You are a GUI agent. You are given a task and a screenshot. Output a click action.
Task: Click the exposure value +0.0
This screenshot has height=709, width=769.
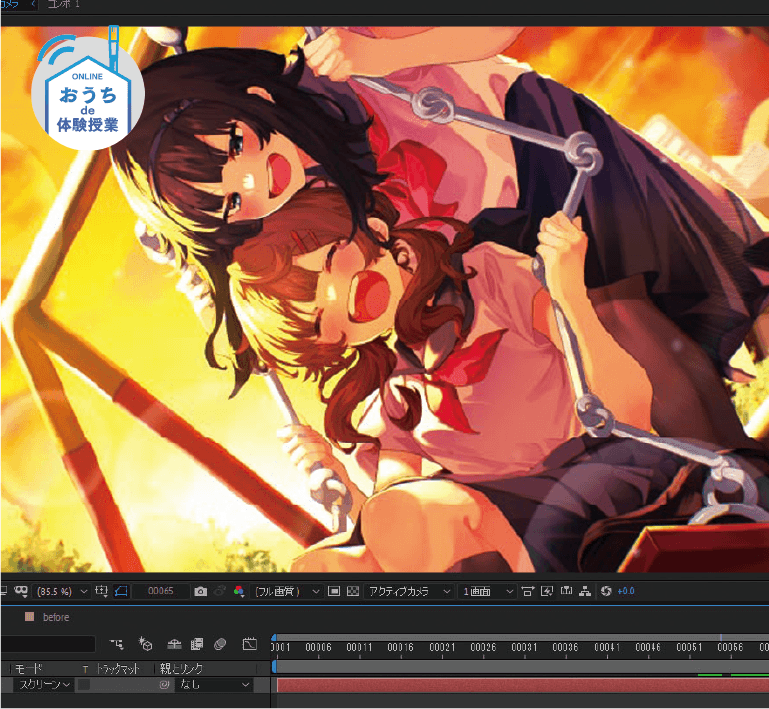point(626,591)
